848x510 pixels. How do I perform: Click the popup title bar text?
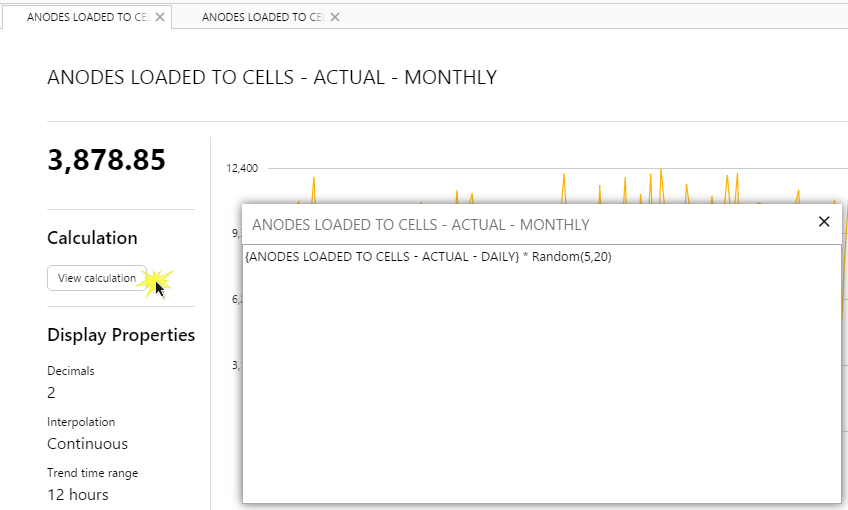[x=421, y=225]
